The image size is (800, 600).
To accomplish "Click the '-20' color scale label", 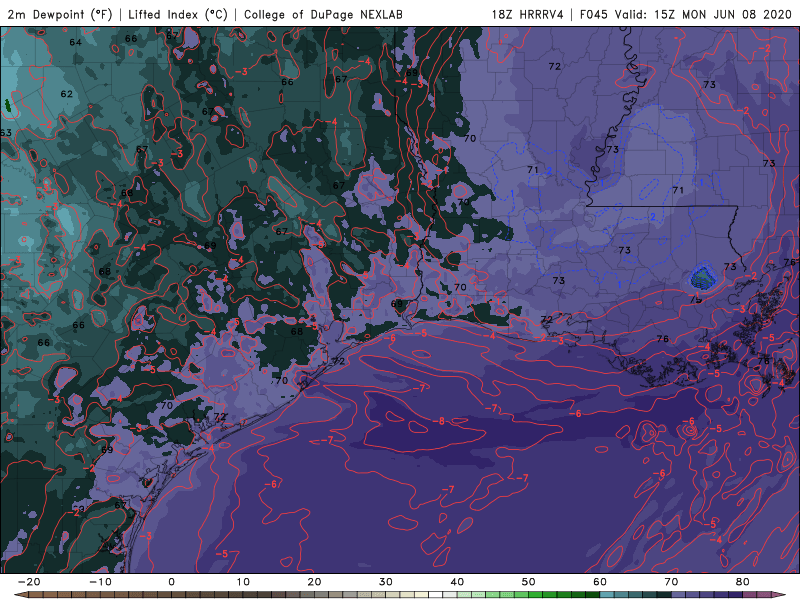I will click(x=29, y=582).
